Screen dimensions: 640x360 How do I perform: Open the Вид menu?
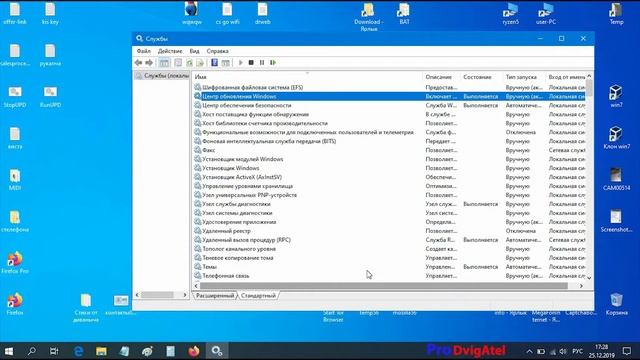coord(194,51)
